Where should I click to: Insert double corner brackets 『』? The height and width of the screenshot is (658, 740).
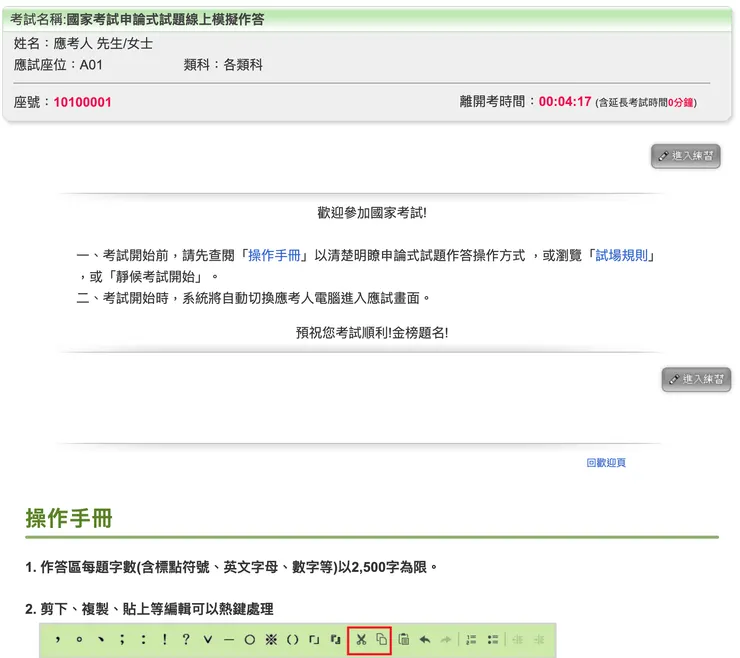pos(336,640)
